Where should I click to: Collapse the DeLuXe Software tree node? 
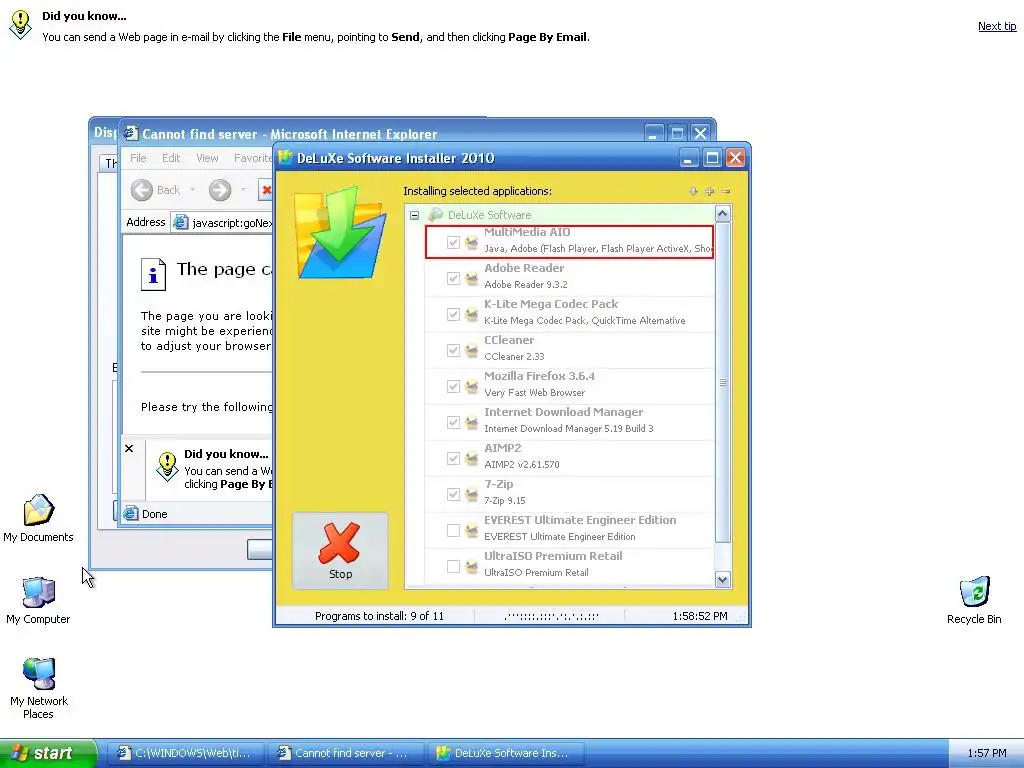[x=415, y=215]
